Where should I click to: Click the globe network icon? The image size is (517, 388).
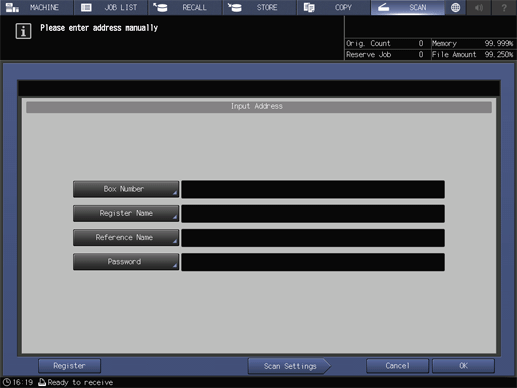[x=455, y=7]
